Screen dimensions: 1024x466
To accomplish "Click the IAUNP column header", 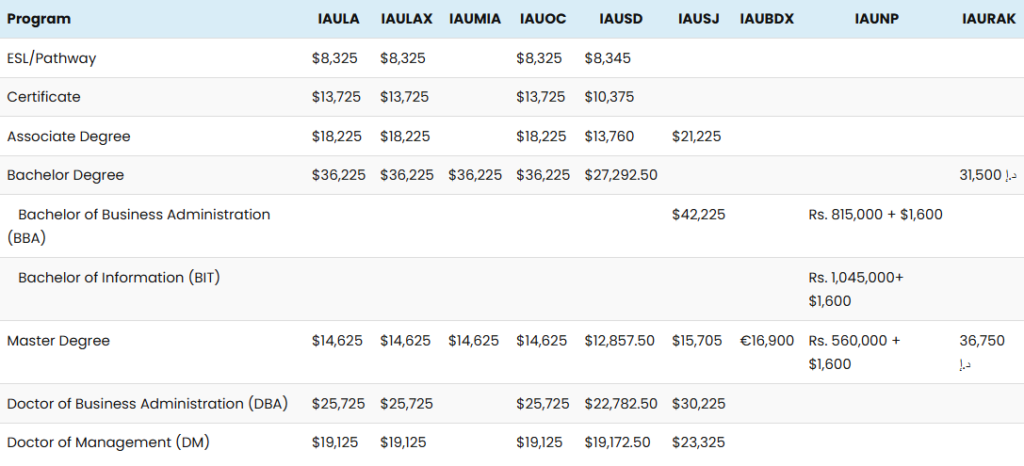I will [x=876, y=19].
